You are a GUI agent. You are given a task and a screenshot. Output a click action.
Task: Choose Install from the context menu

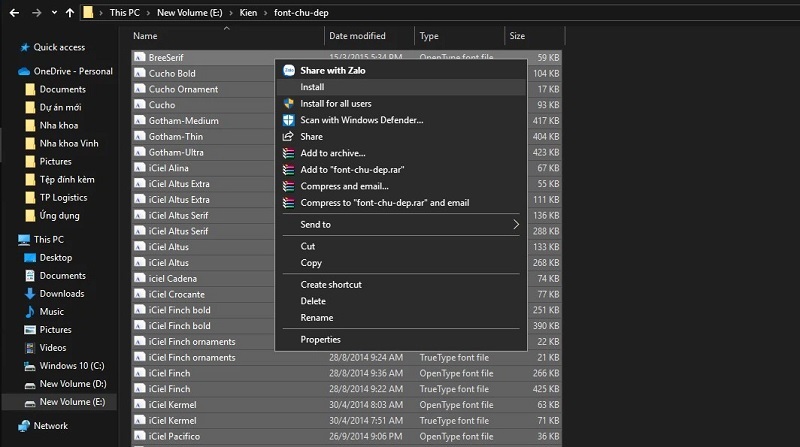[x=312, y=87]
